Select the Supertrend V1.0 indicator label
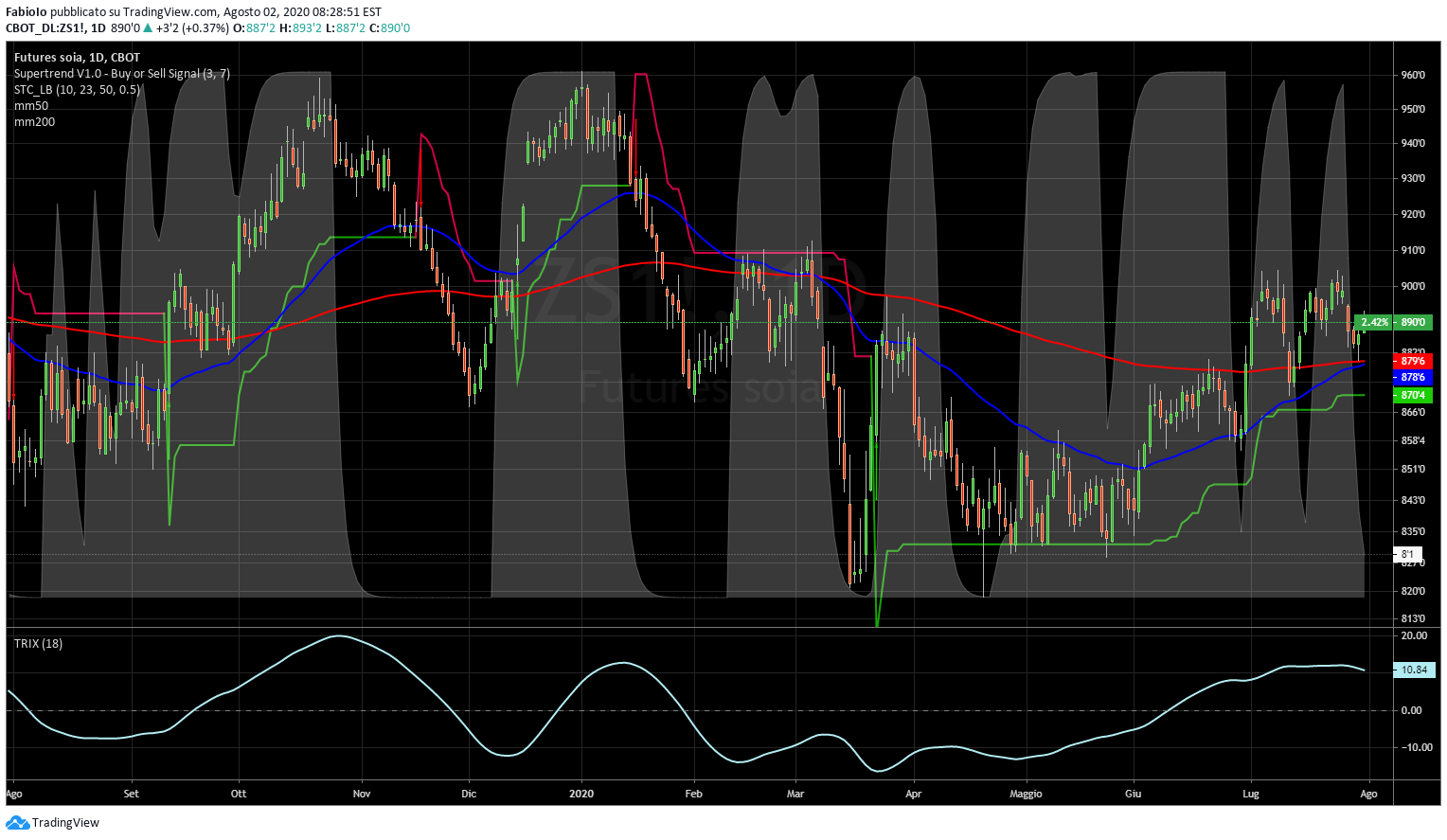Viewport: 1447px width, 840px height. pyautogui.click(x=121, y=73)
